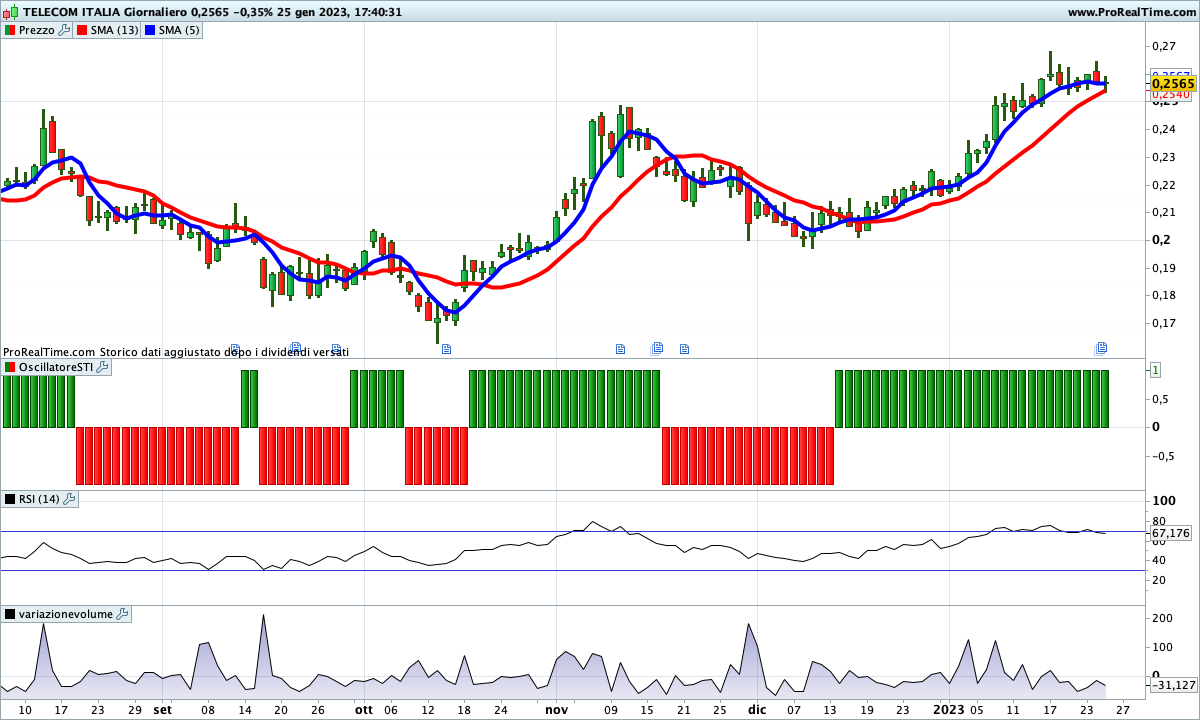1200x720 pixels.
Task: Click the 'nov' month label on time axis
Action: pos(557,710)
